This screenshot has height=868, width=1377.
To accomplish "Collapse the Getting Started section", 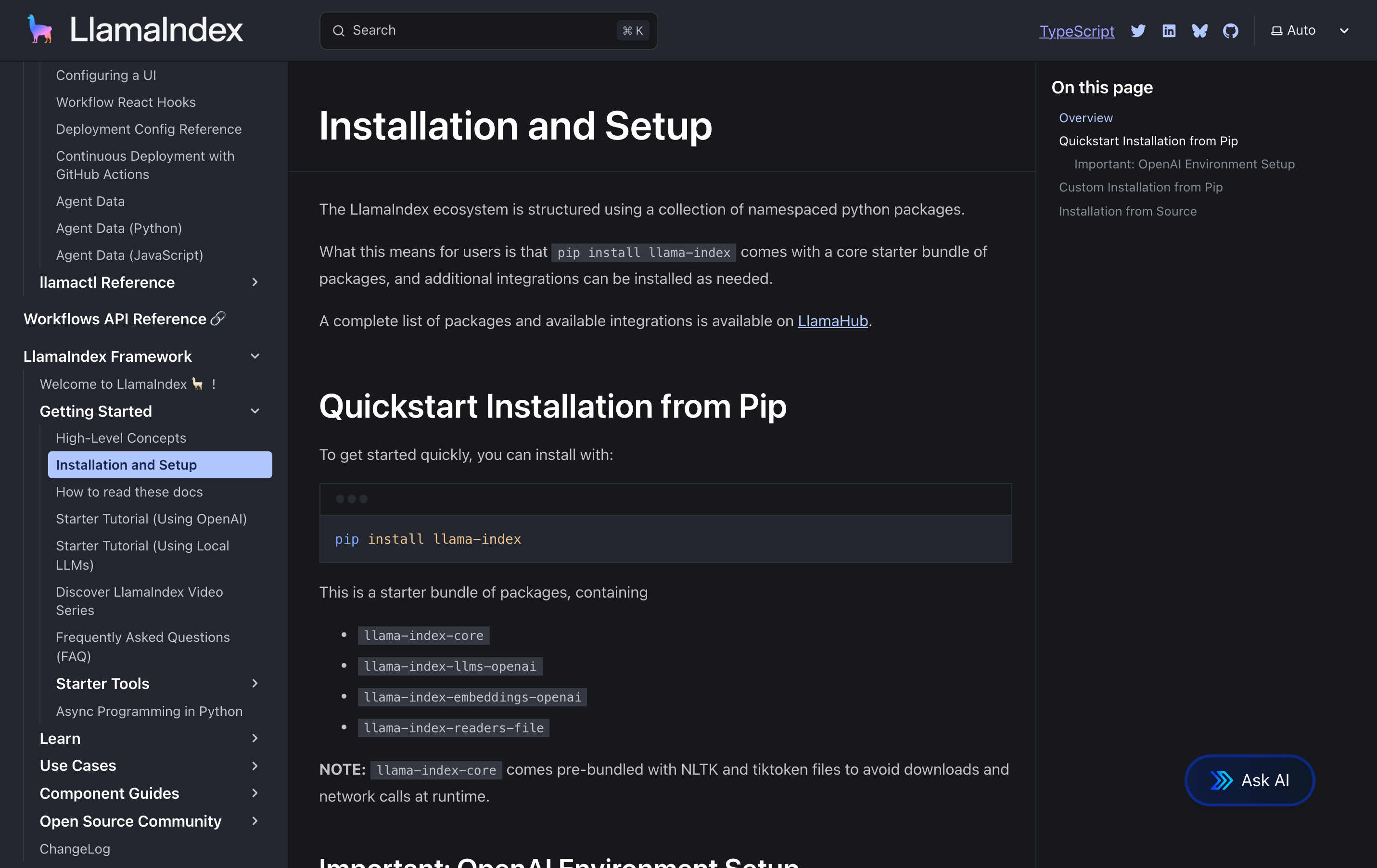I will [x=255, y=411].
